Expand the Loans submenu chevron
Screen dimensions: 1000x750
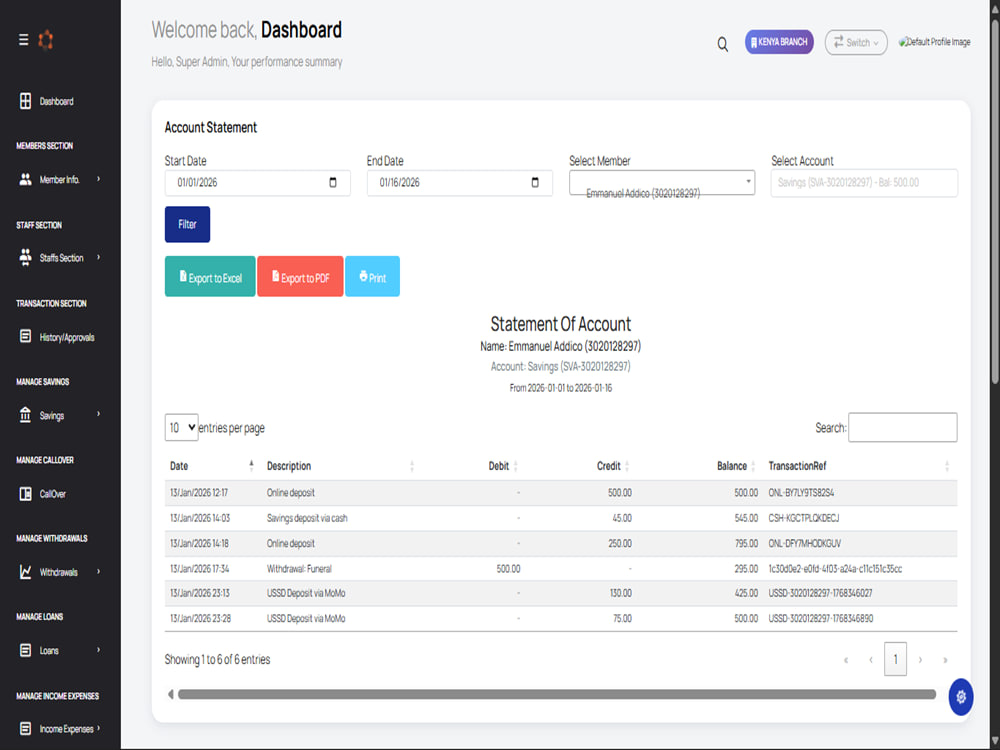coord(98,650)
